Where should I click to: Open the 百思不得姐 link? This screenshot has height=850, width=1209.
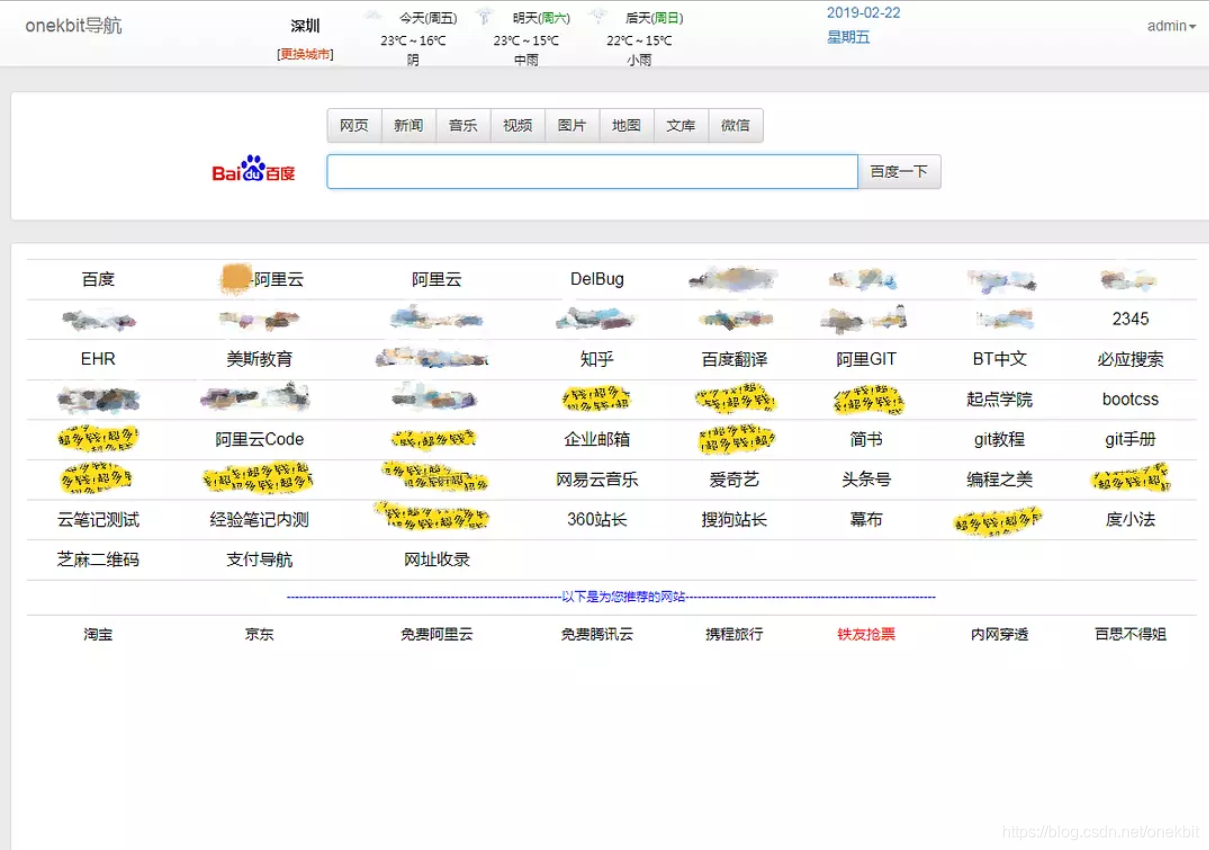point(1130,634)
